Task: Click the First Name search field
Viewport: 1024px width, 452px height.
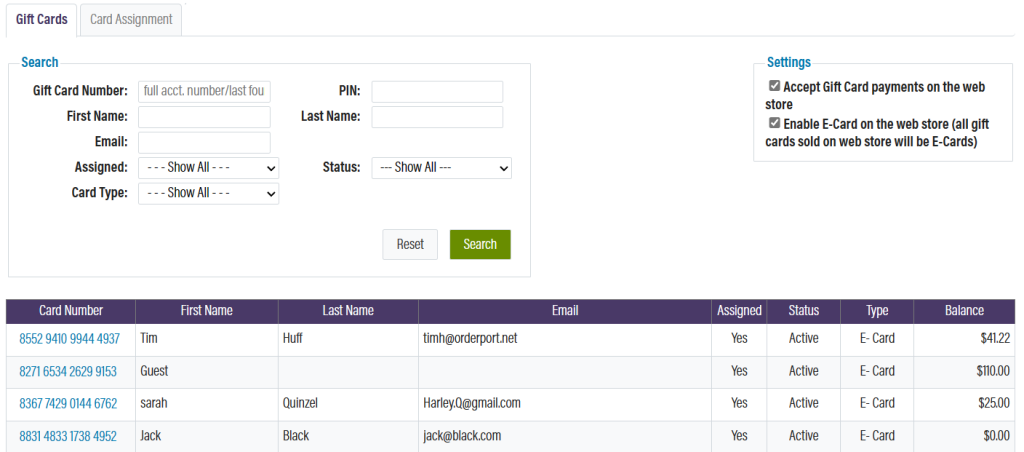Action: (204, 117)
